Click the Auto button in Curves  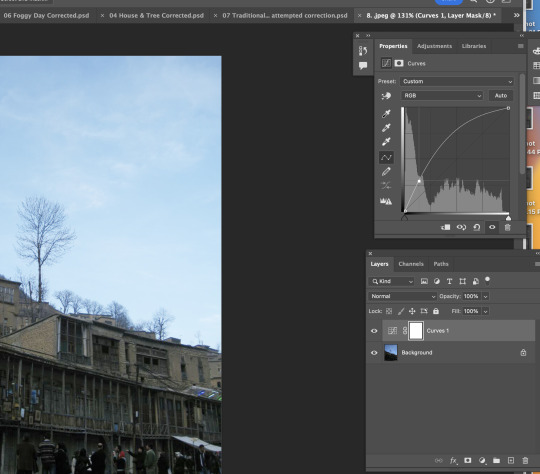pos(501,96)
